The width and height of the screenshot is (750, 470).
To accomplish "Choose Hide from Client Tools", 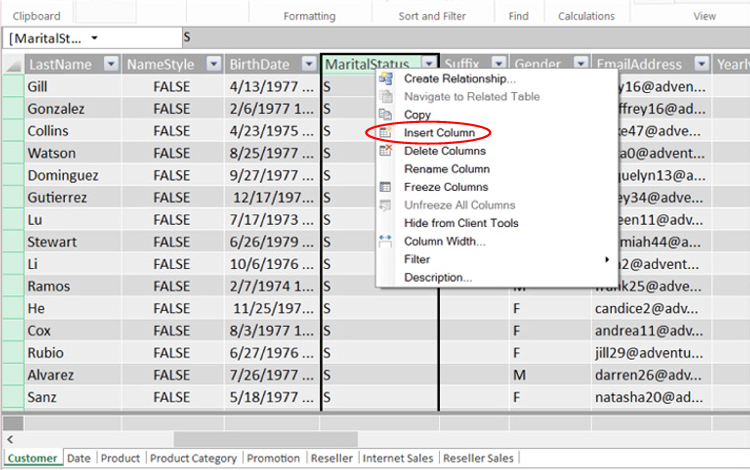I will point(461,223).
